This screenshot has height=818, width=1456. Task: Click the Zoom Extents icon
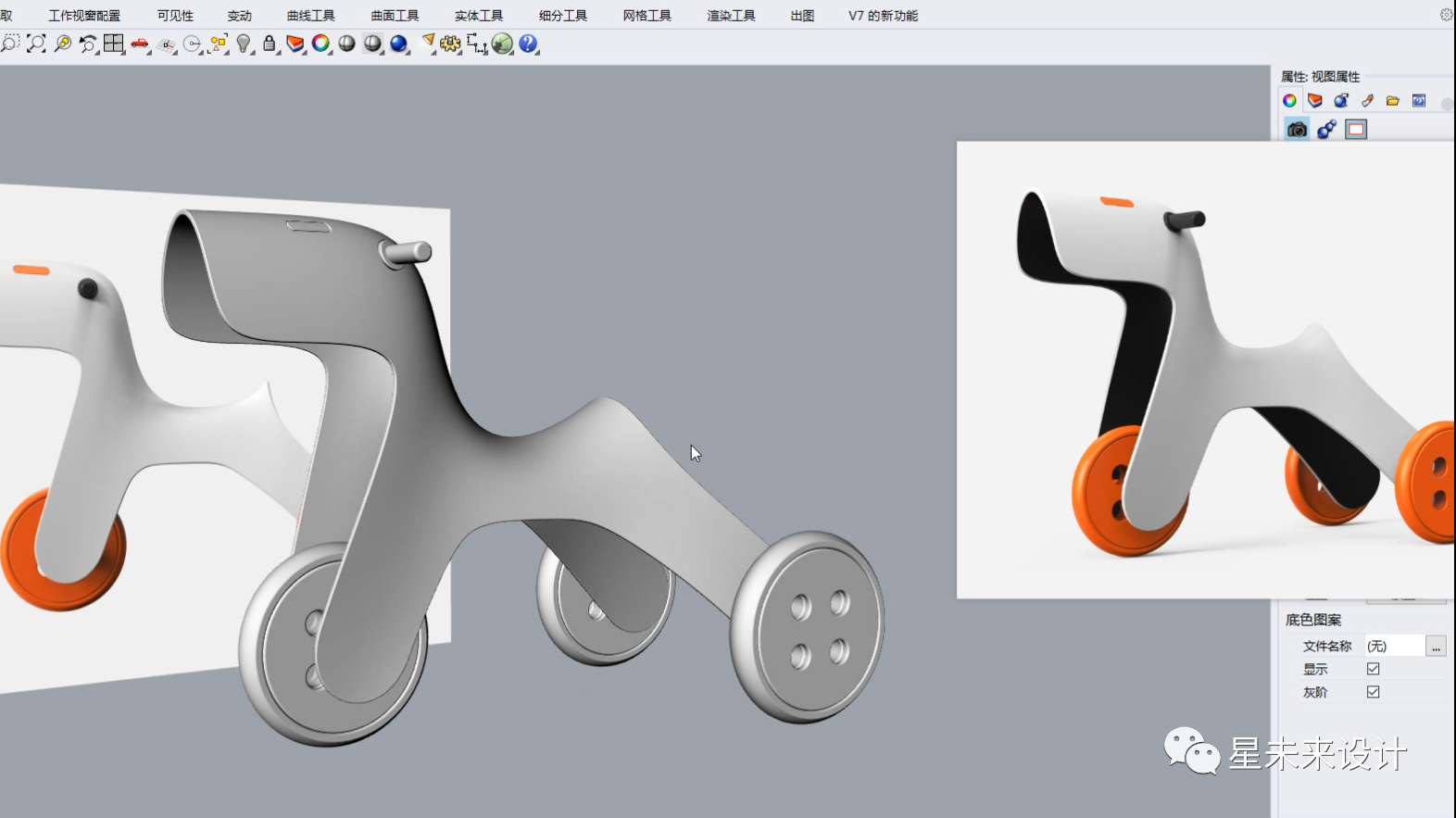pyautogui.click(x=36, y=44)
